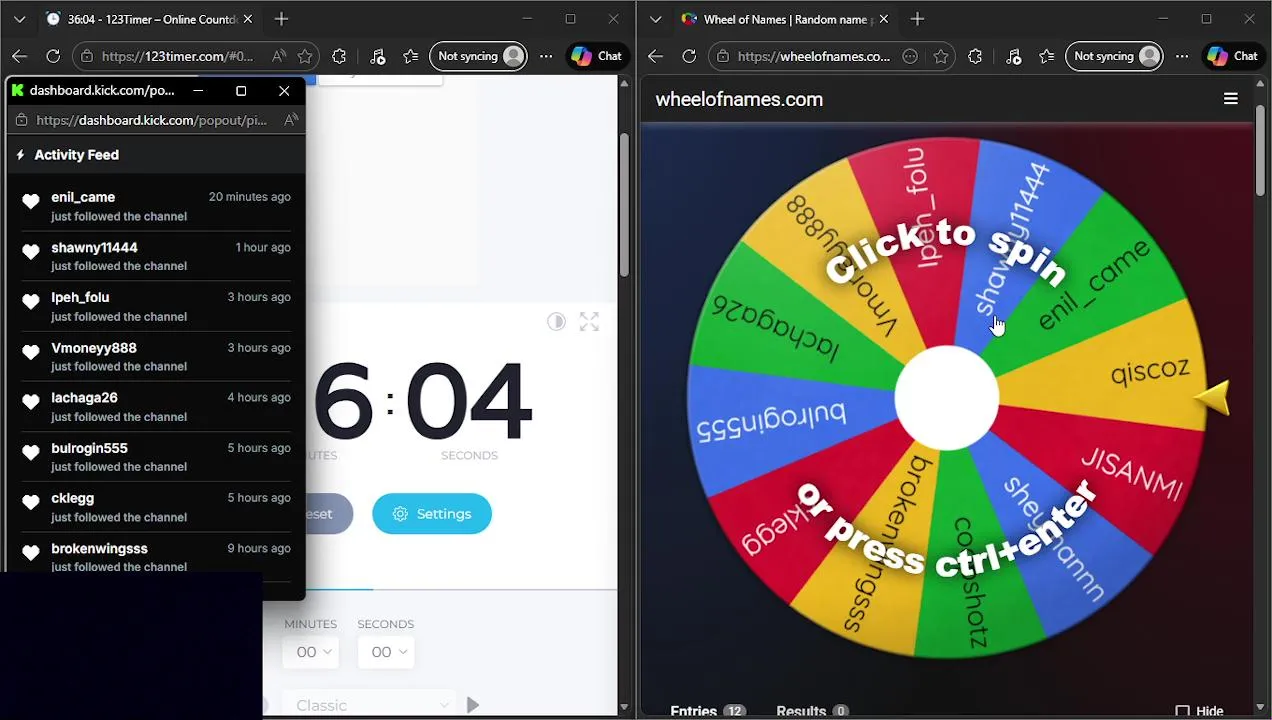Switch to the Entries tab
The height and width of the screenshot is (720, 1272).
[x=708, y=710]
